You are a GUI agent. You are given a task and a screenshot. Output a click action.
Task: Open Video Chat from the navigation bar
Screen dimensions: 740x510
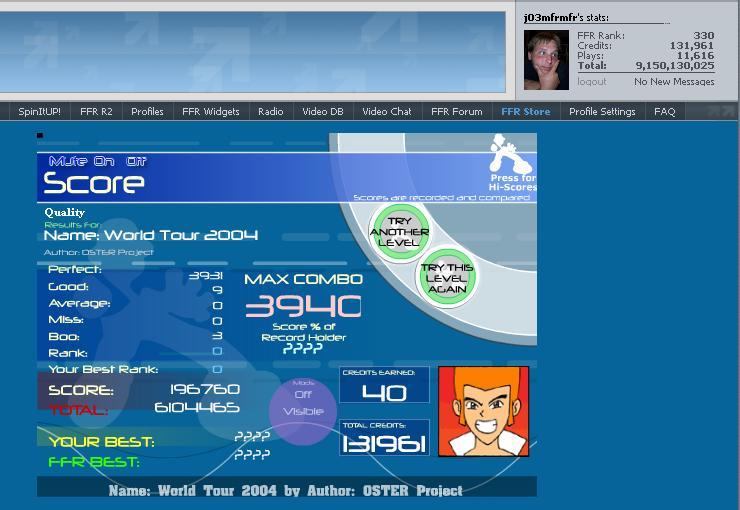[x=387, y=112]
